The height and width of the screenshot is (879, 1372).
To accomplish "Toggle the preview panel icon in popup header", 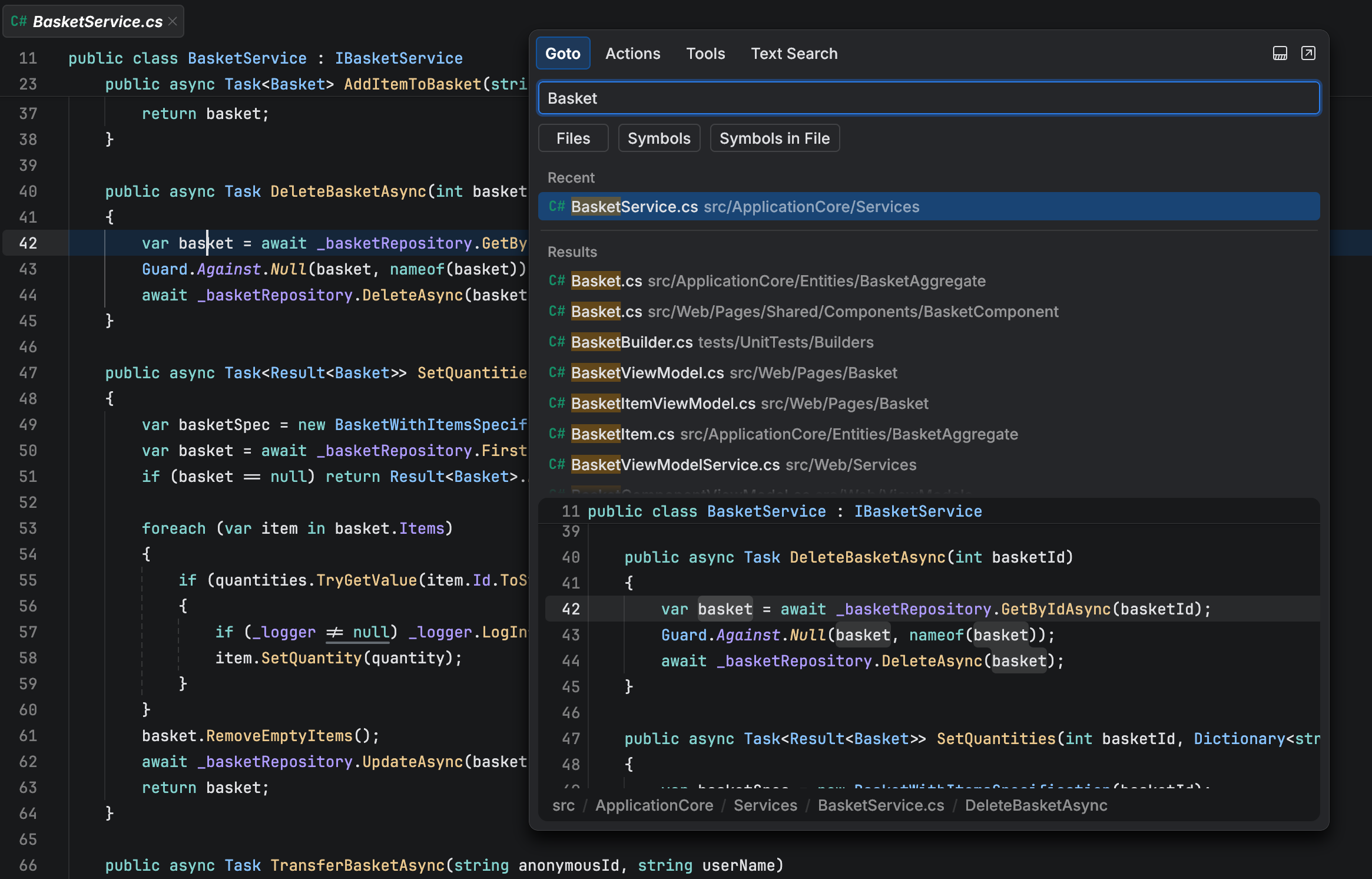I will pos(1280,54).
